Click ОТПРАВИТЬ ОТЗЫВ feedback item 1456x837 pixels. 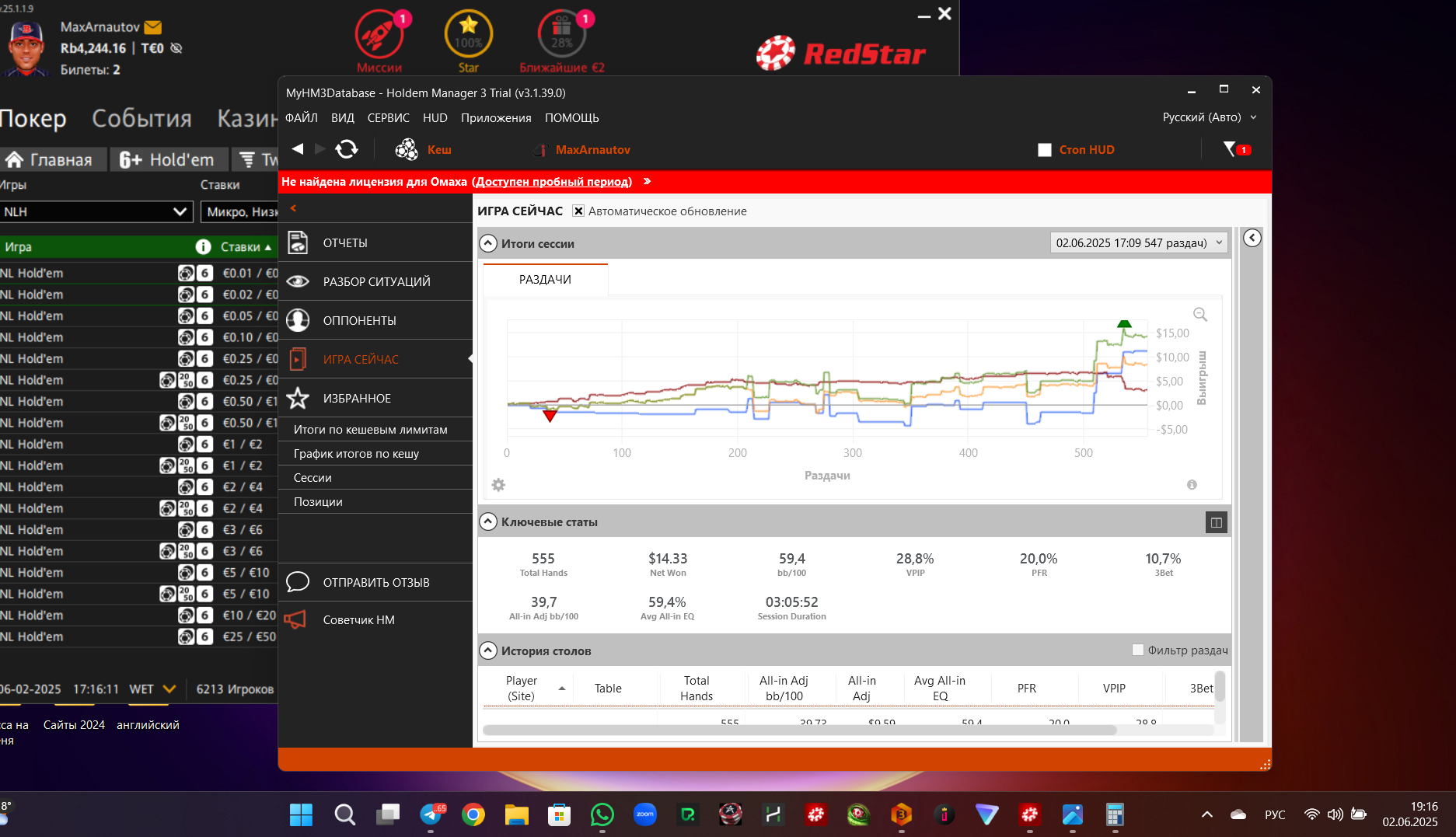point(375,582)
